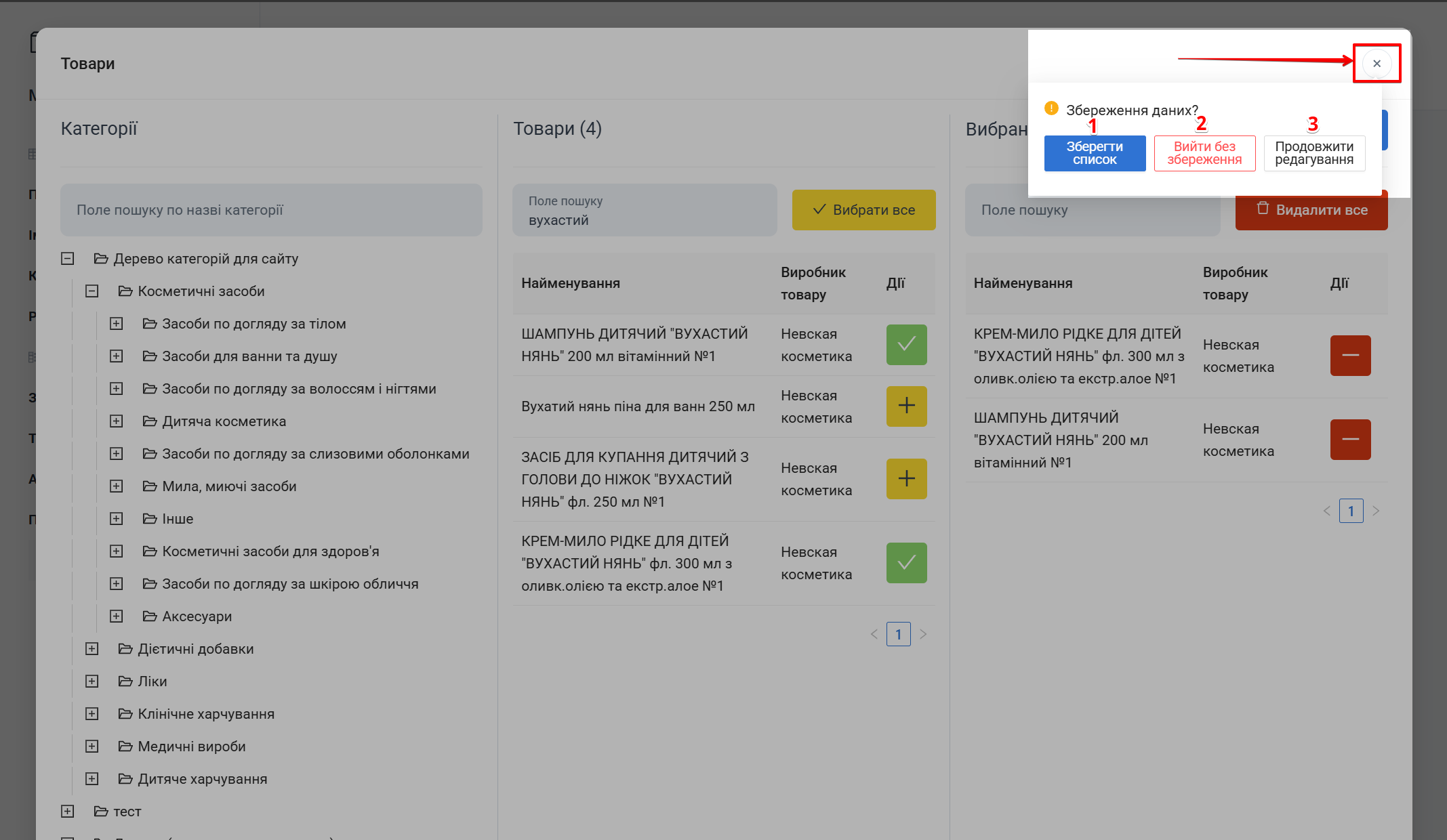
Task: Click folder icon next to 'Ліки'
Action: point(125,681)
